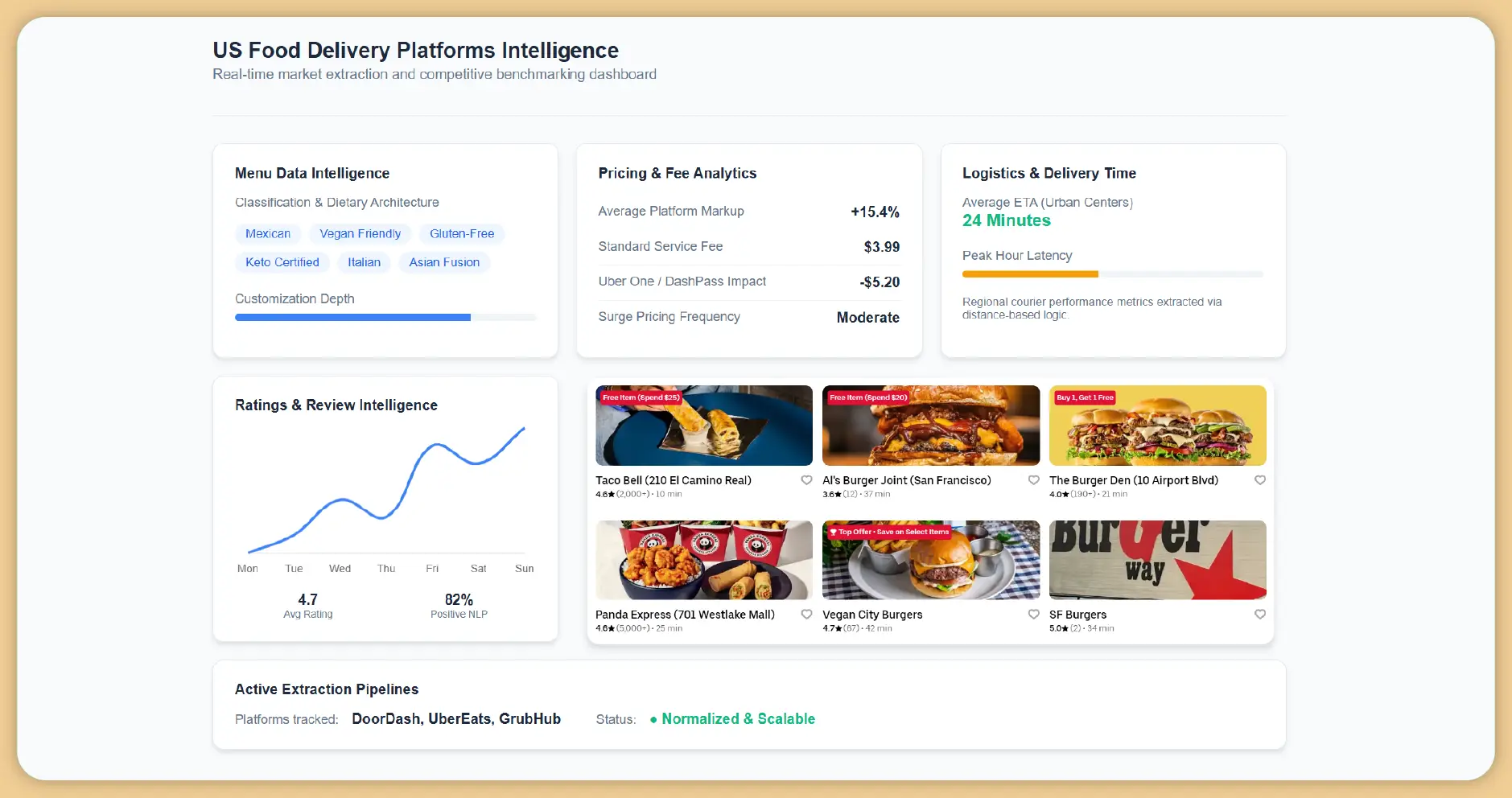The height and width of the screenshot is (798, 1512).
Task: Open the Panda Express food image
Action: (x=704, y=560)
